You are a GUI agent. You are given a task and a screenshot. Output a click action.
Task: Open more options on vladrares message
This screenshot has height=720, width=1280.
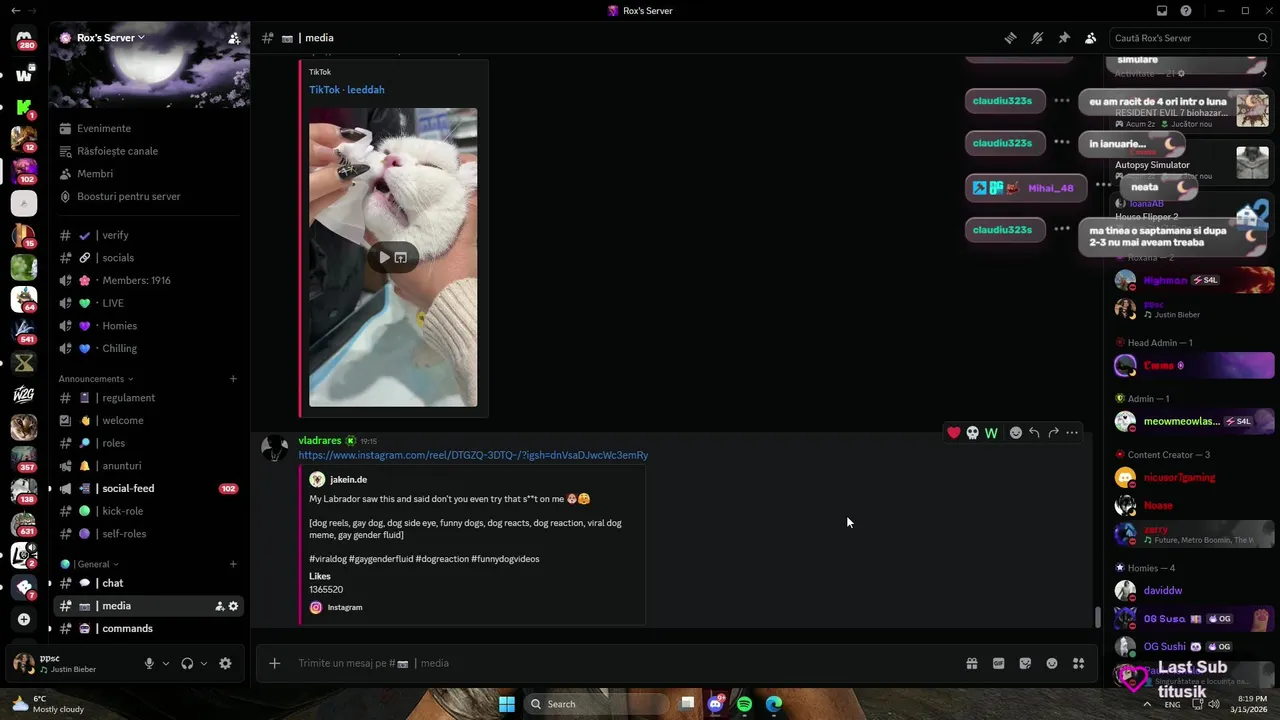click(x=1072, y=433)
